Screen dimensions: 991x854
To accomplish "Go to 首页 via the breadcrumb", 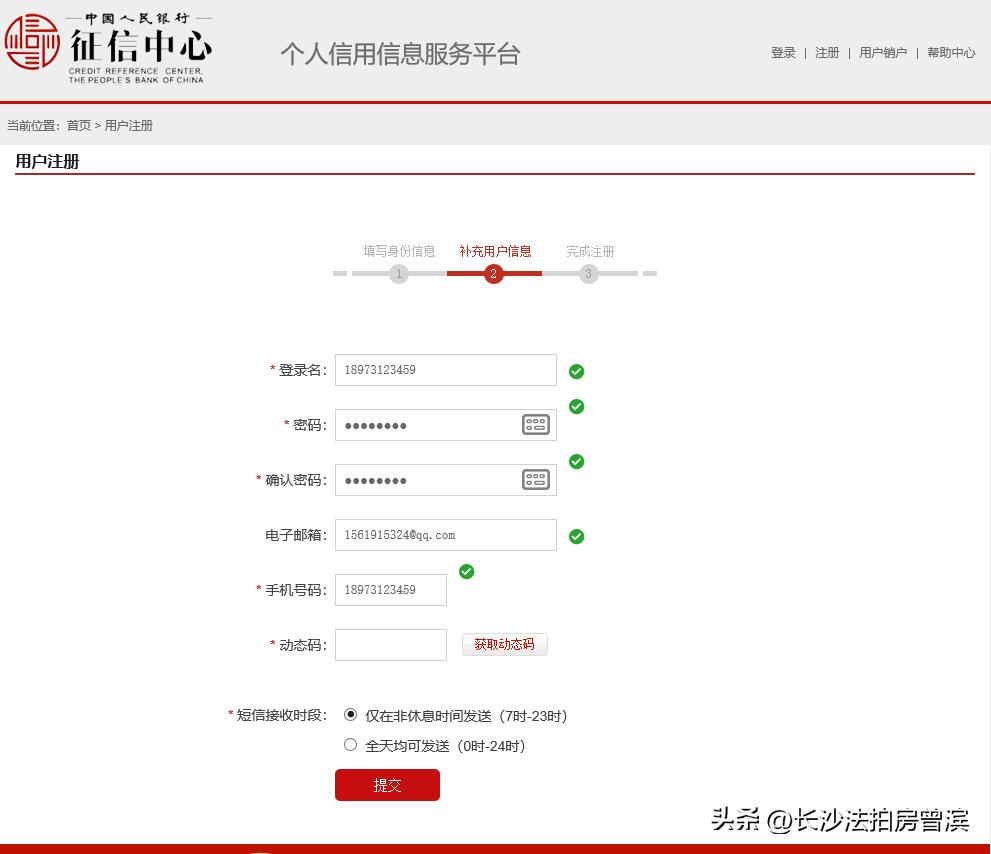I will [78, 125].
